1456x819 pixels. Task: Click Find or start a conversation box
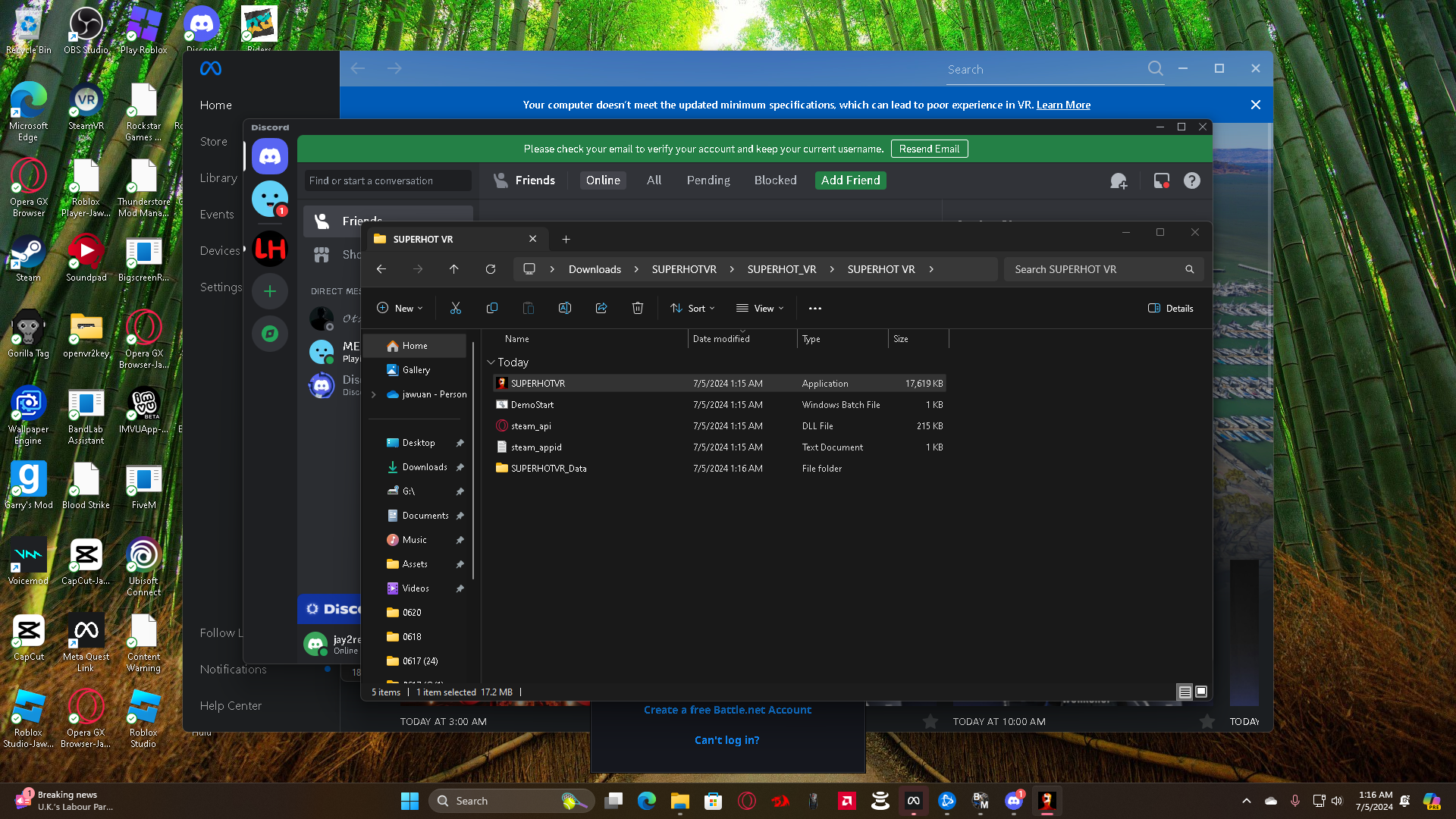(388, 180)
